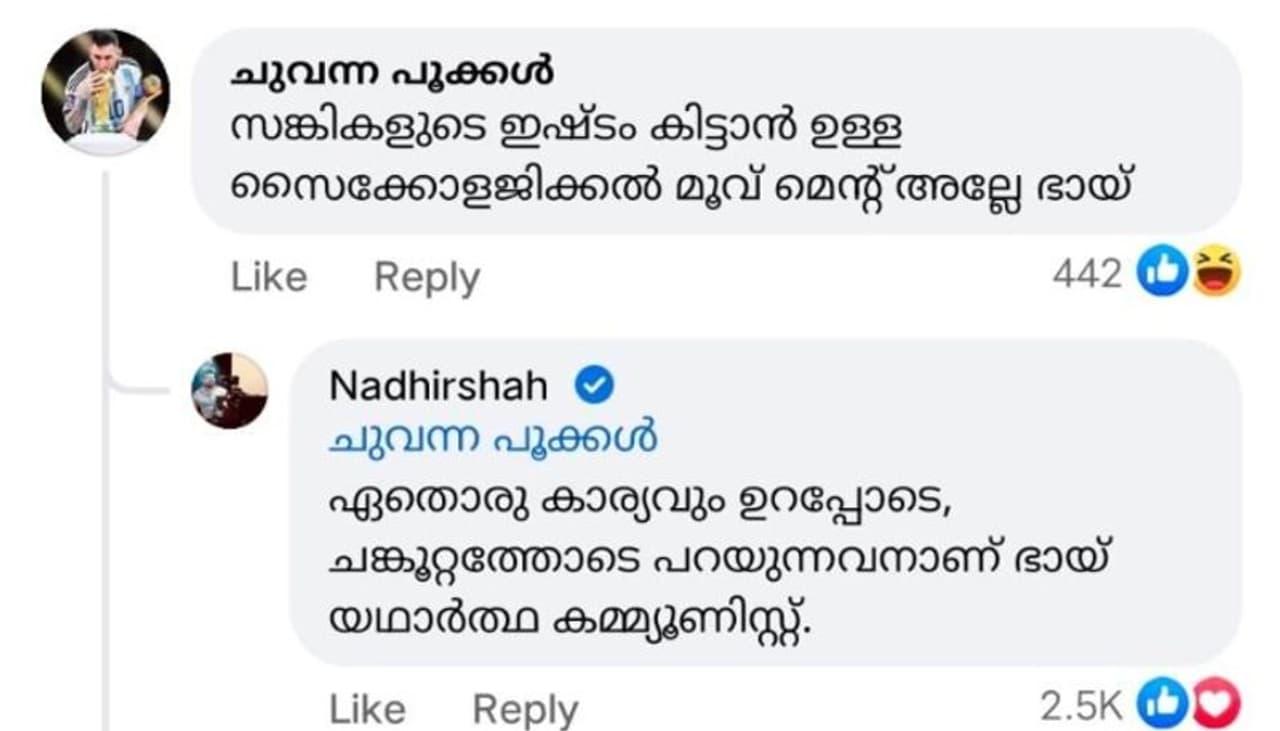This screenshot has width=1280, height=731.
Task: Open Nadhirshah's small profile picture
Action: point(230,391)
